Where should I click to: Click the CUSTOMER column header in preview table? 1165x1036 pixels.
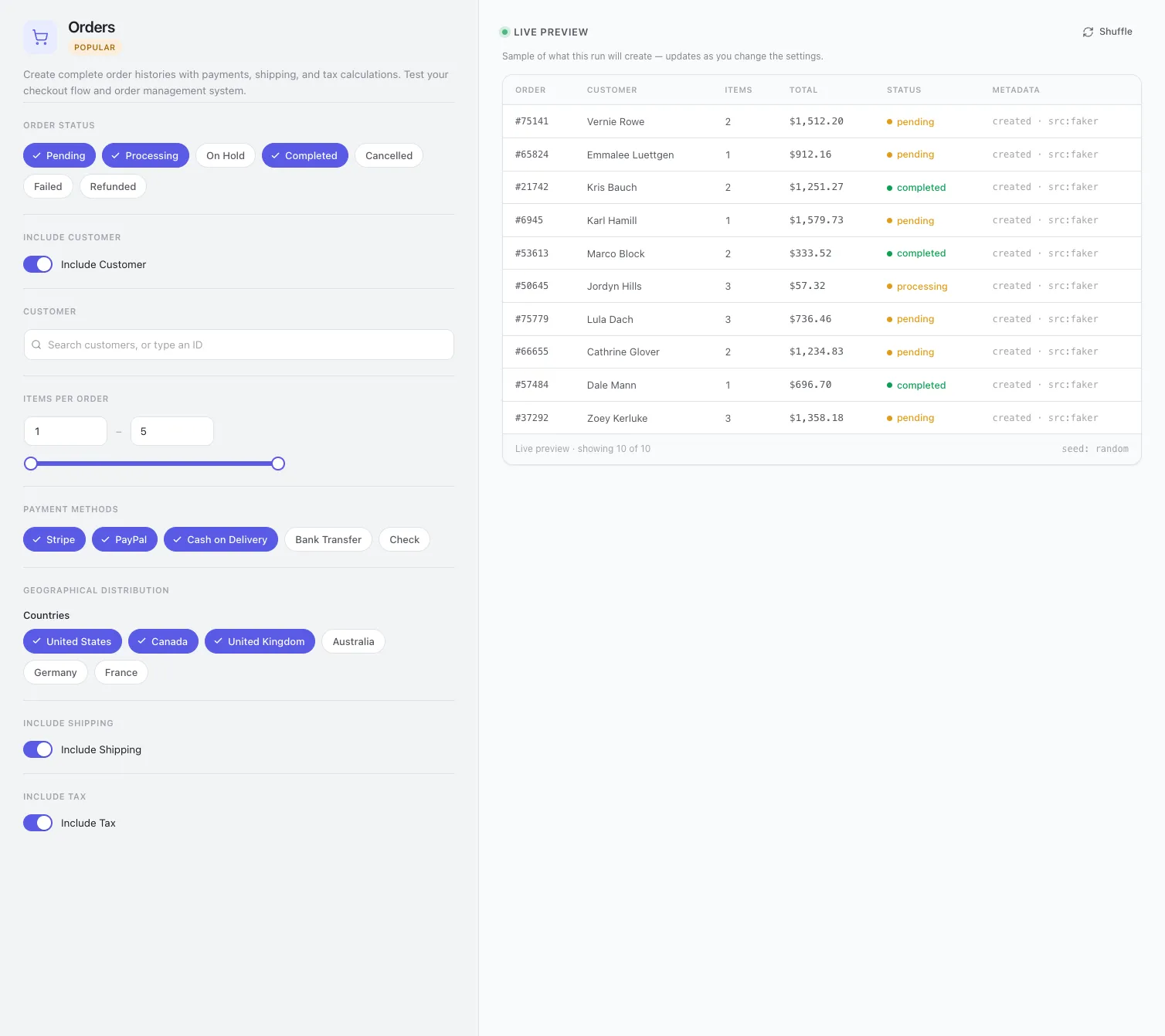point(612,90)
